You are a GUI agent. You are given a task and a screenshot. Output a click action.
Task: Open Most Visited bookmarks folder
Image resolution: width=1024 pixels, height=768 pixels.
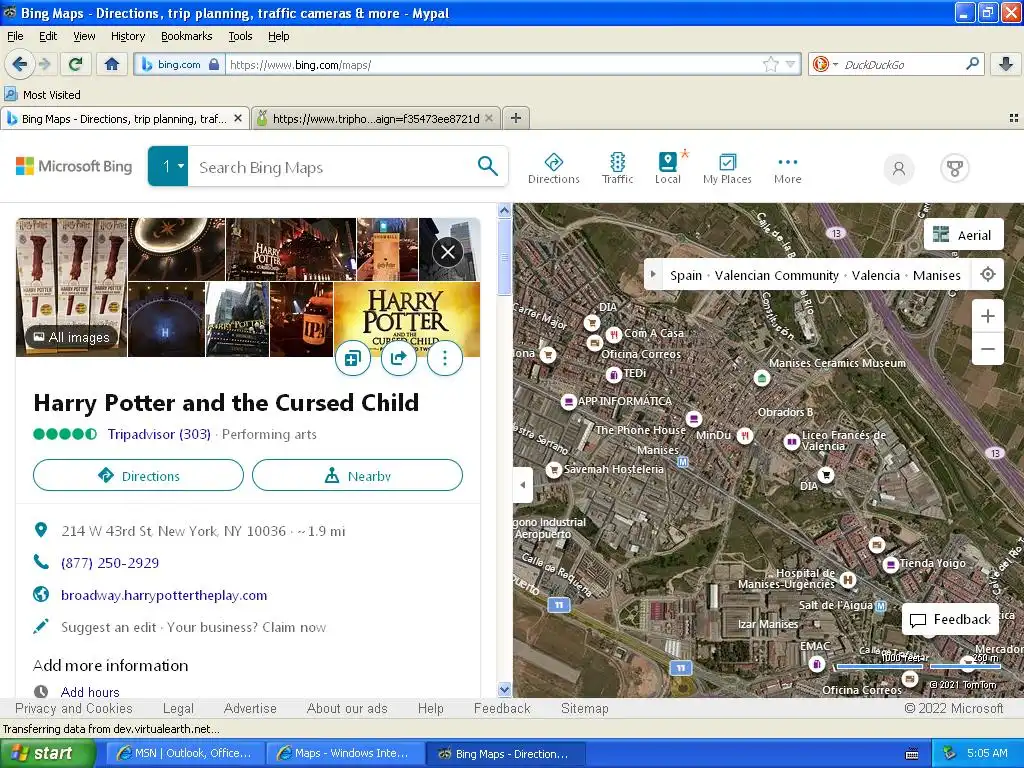(x=42, y=95)
